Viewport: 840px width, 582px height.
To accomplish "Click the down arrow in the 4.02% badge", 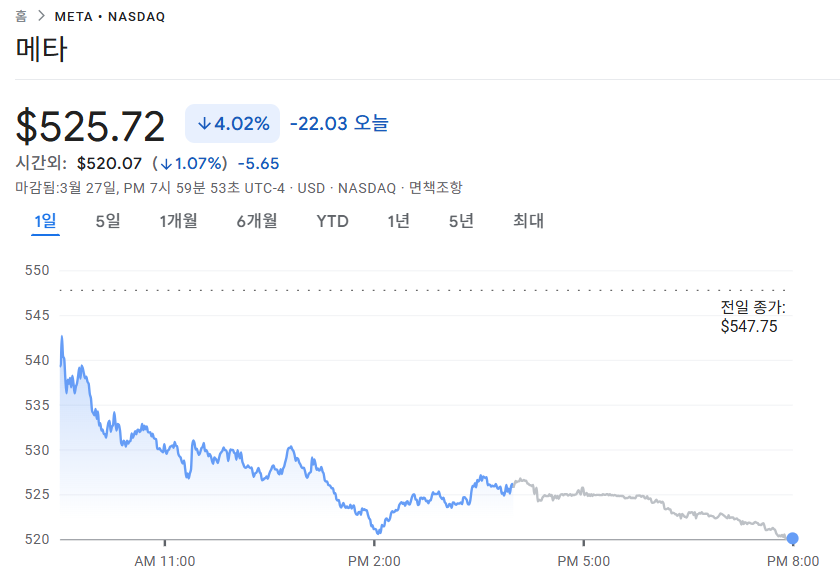I will 204,124.
